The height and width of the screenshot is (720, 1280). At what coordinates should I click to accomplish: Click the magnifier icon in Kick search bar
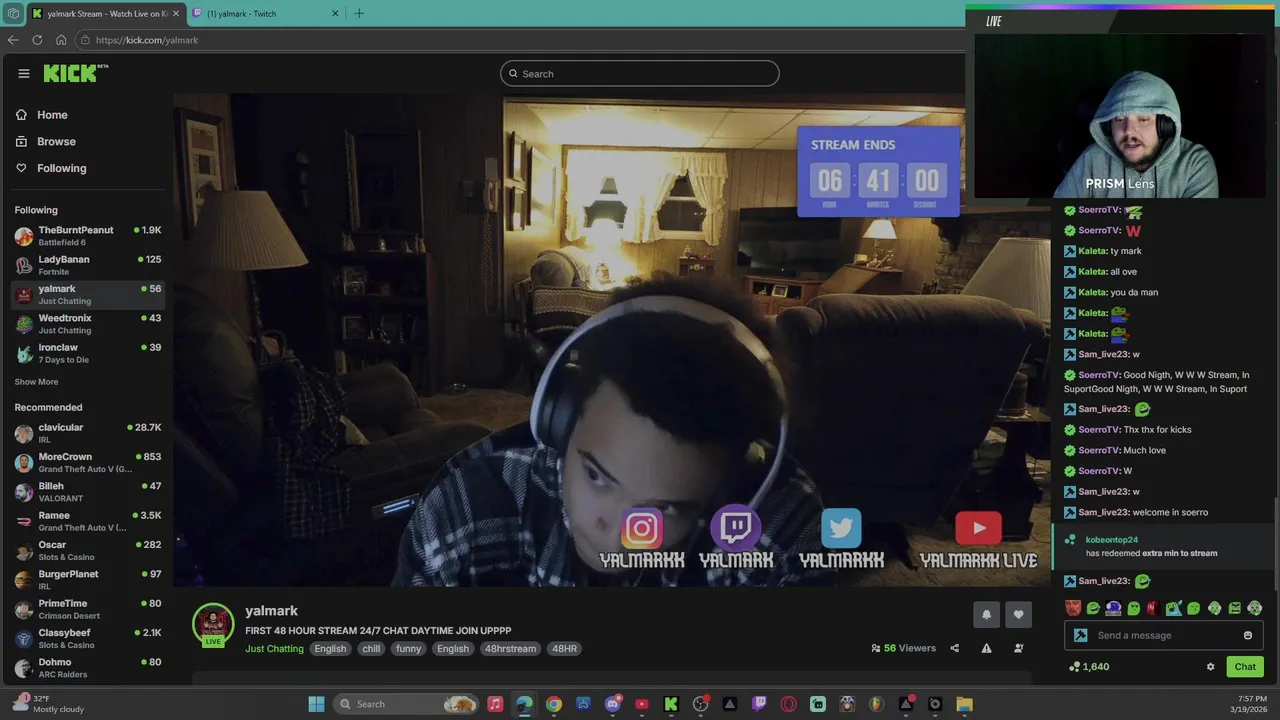pos(513,73)
